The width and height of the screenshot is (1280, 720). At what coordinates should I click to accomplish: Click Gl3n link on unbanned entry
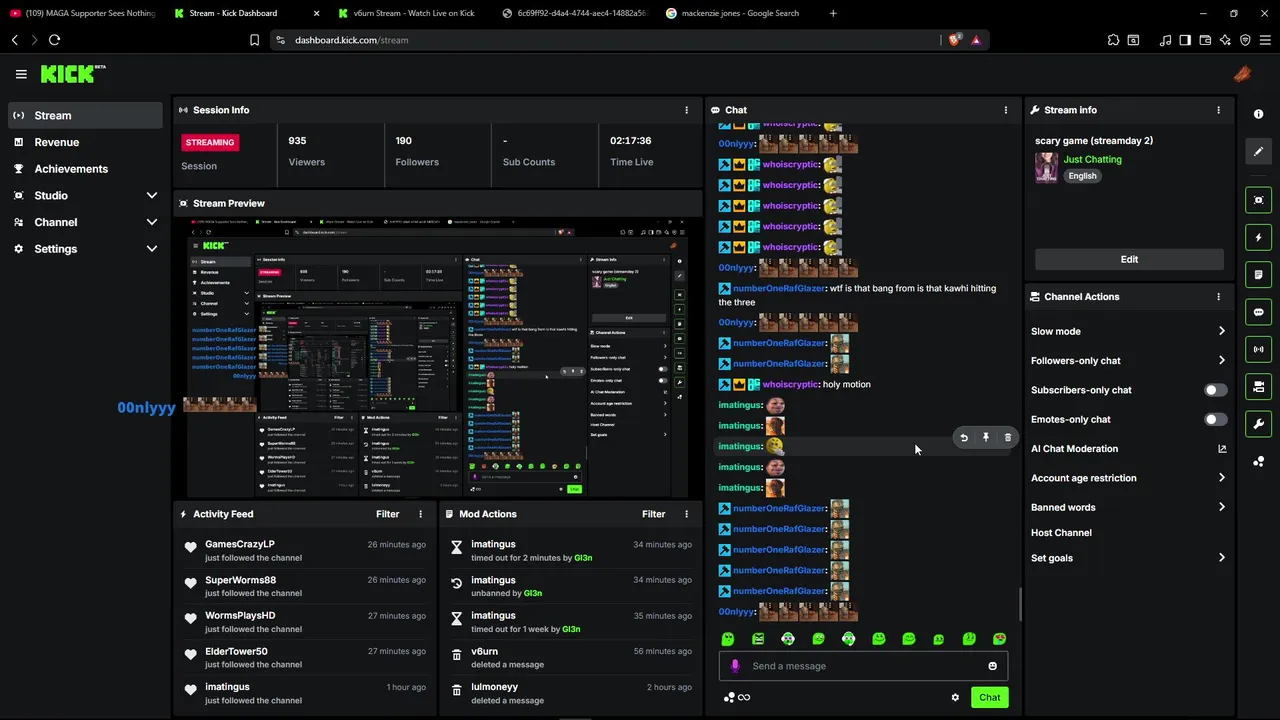(533, 593)
